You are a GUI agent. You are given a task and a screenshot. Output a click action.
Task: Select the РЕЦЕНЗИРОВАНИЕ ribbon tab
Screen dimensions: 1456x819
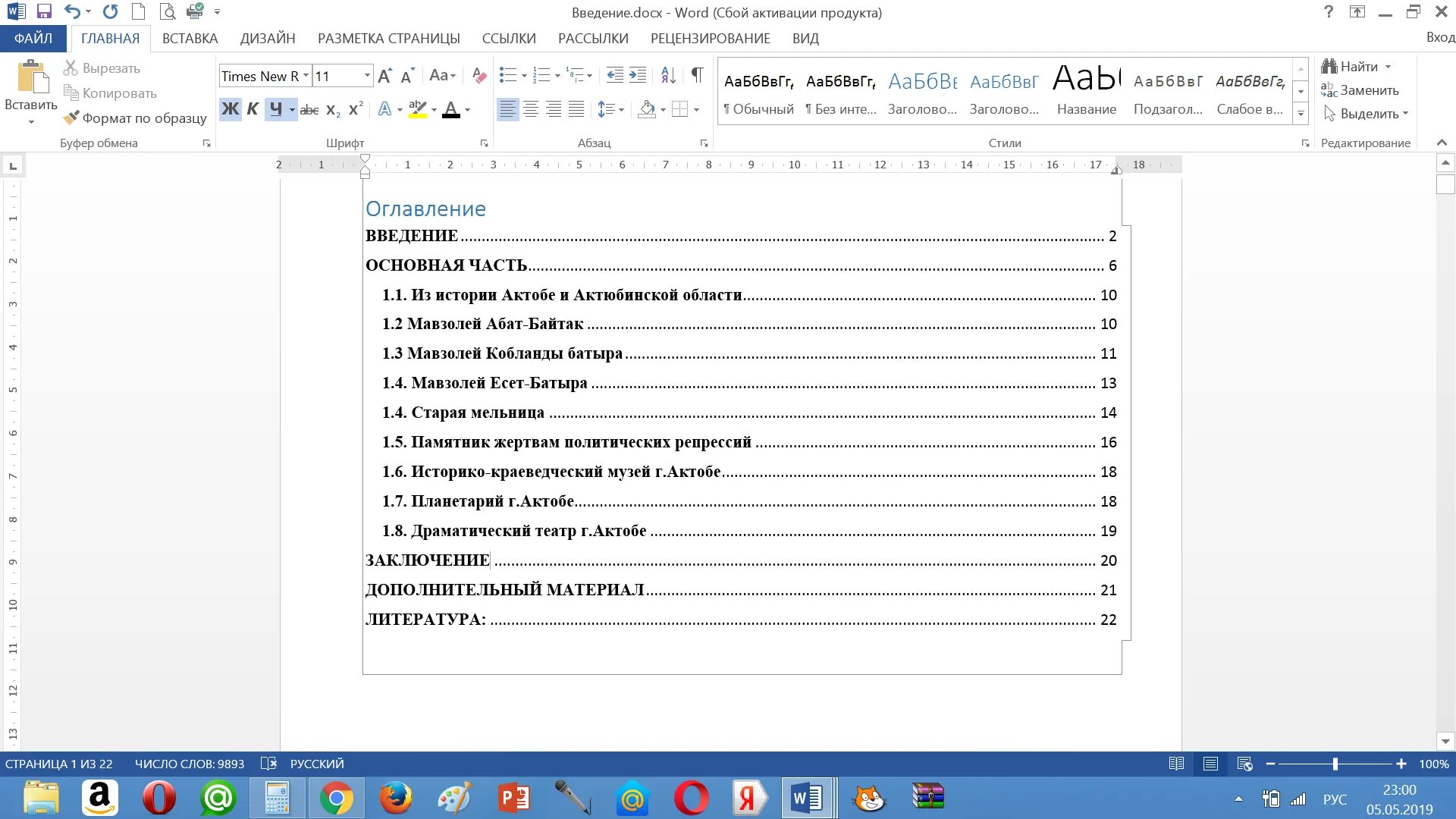pyautogui.click(x=710, y=38)
